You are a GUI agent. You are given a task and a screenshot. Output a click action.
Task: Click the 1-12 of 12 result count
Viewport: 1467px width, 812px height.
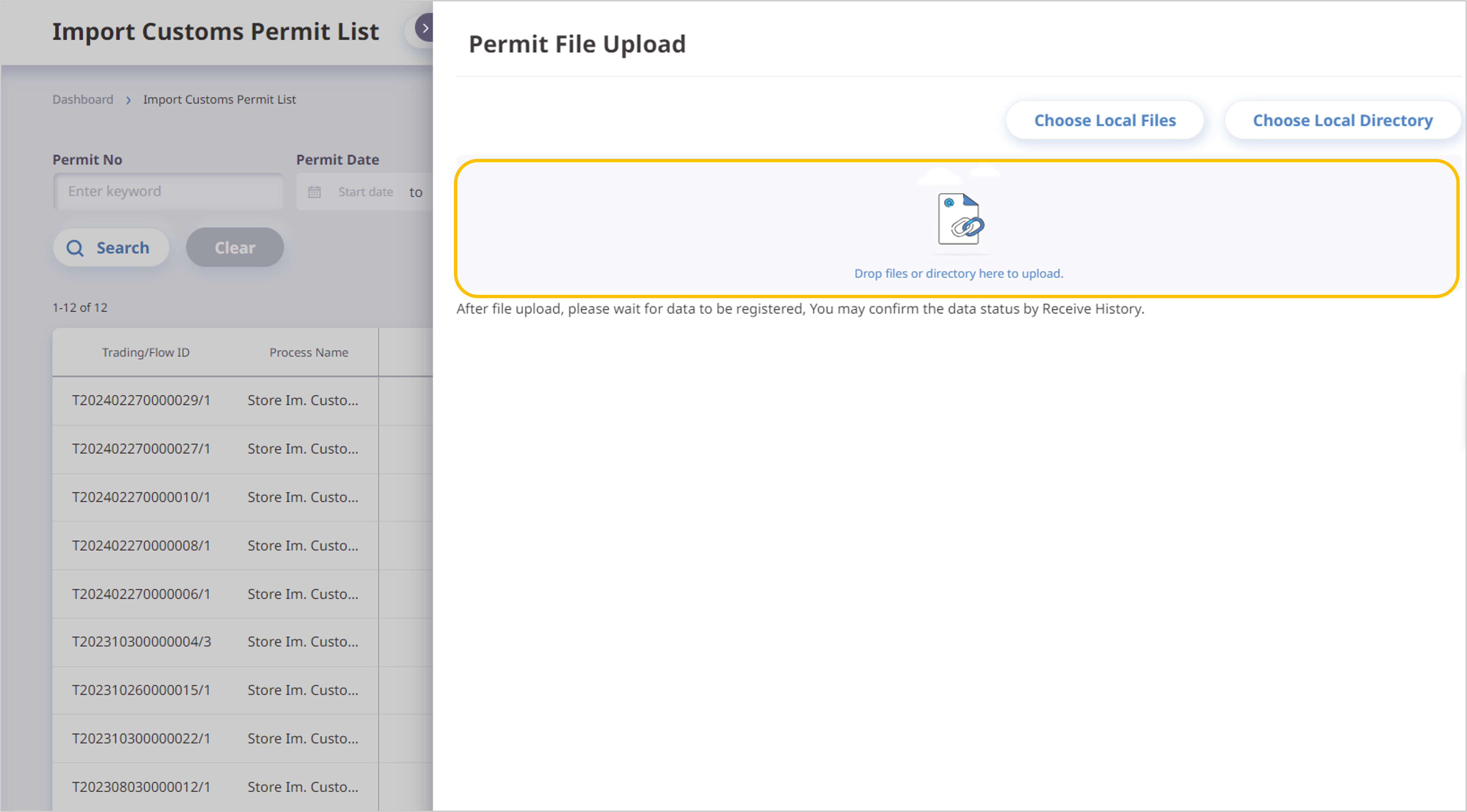pyautogui.click(x=80, y=307)
